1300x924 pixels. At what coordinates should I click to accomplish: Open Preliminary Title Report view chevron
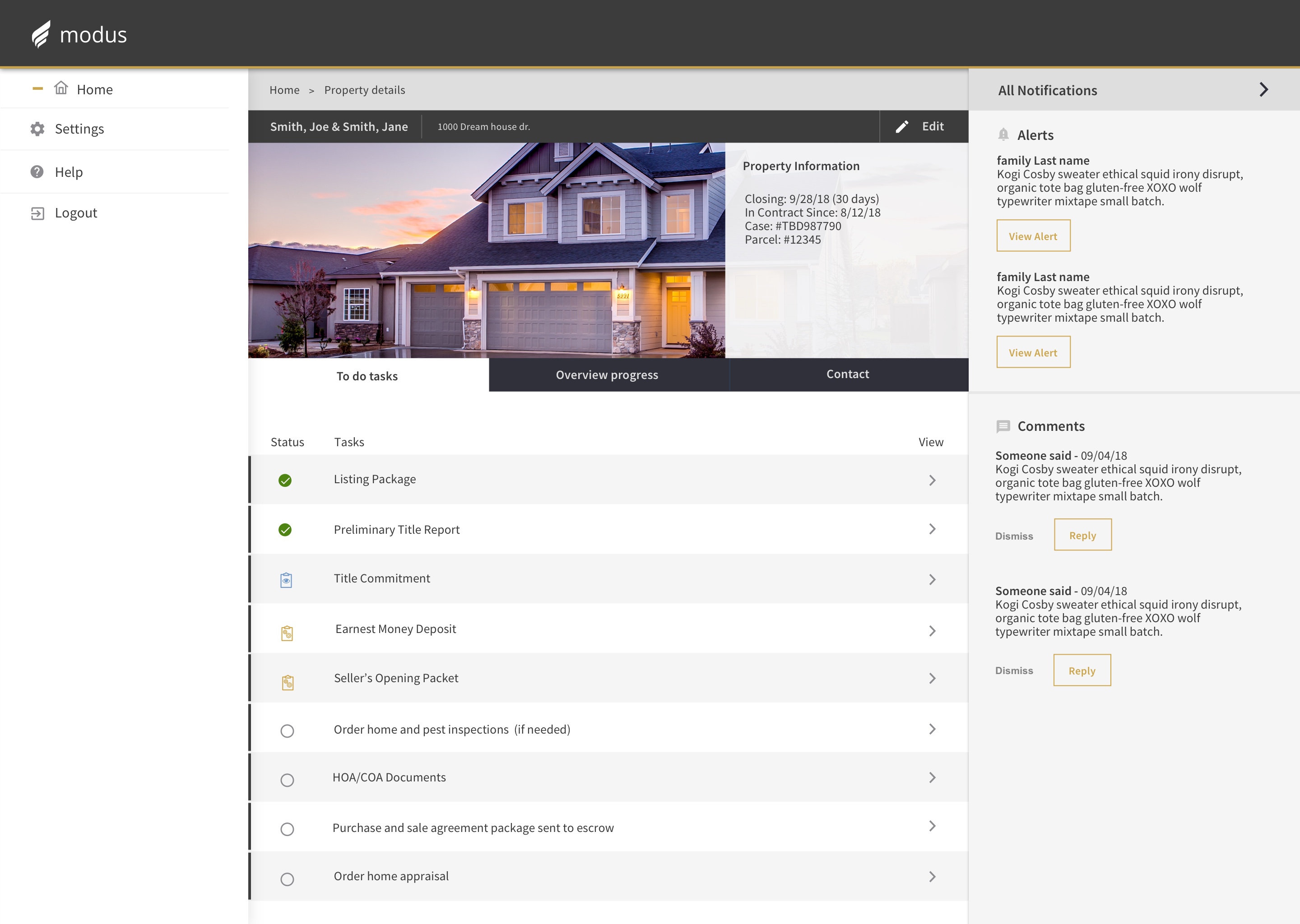coord(932,529)
